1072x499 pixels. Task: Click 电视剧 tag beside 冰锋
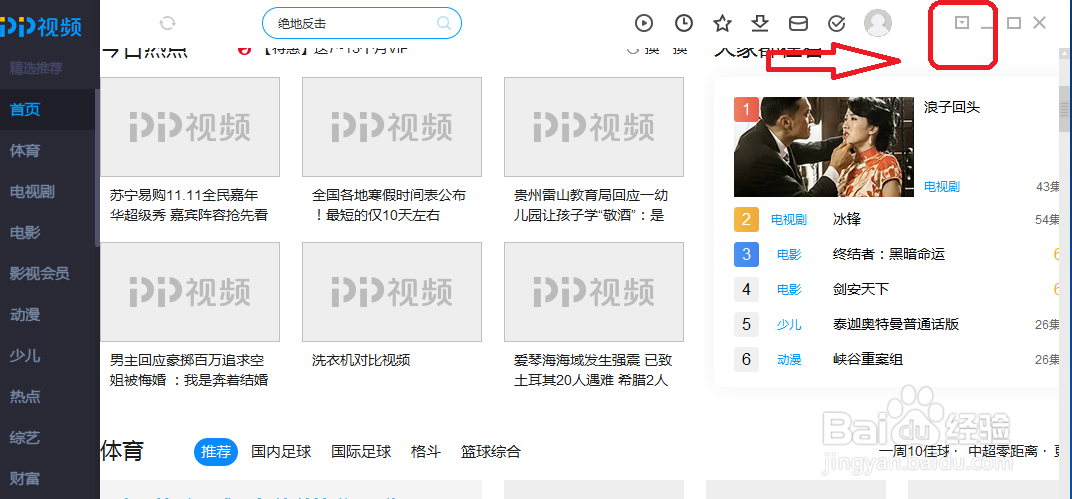click(x=789, y=220)
